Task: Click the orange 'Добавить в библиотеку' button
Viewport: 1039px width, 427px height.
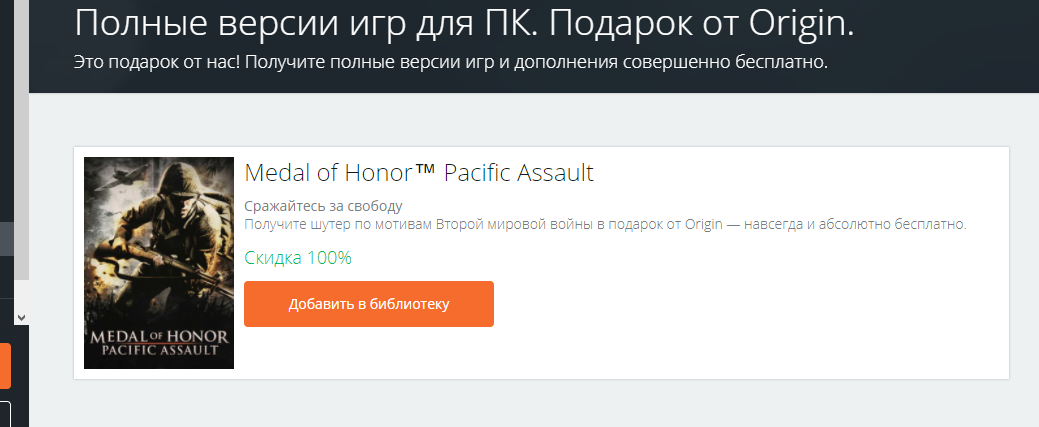Action: [368, 304]
